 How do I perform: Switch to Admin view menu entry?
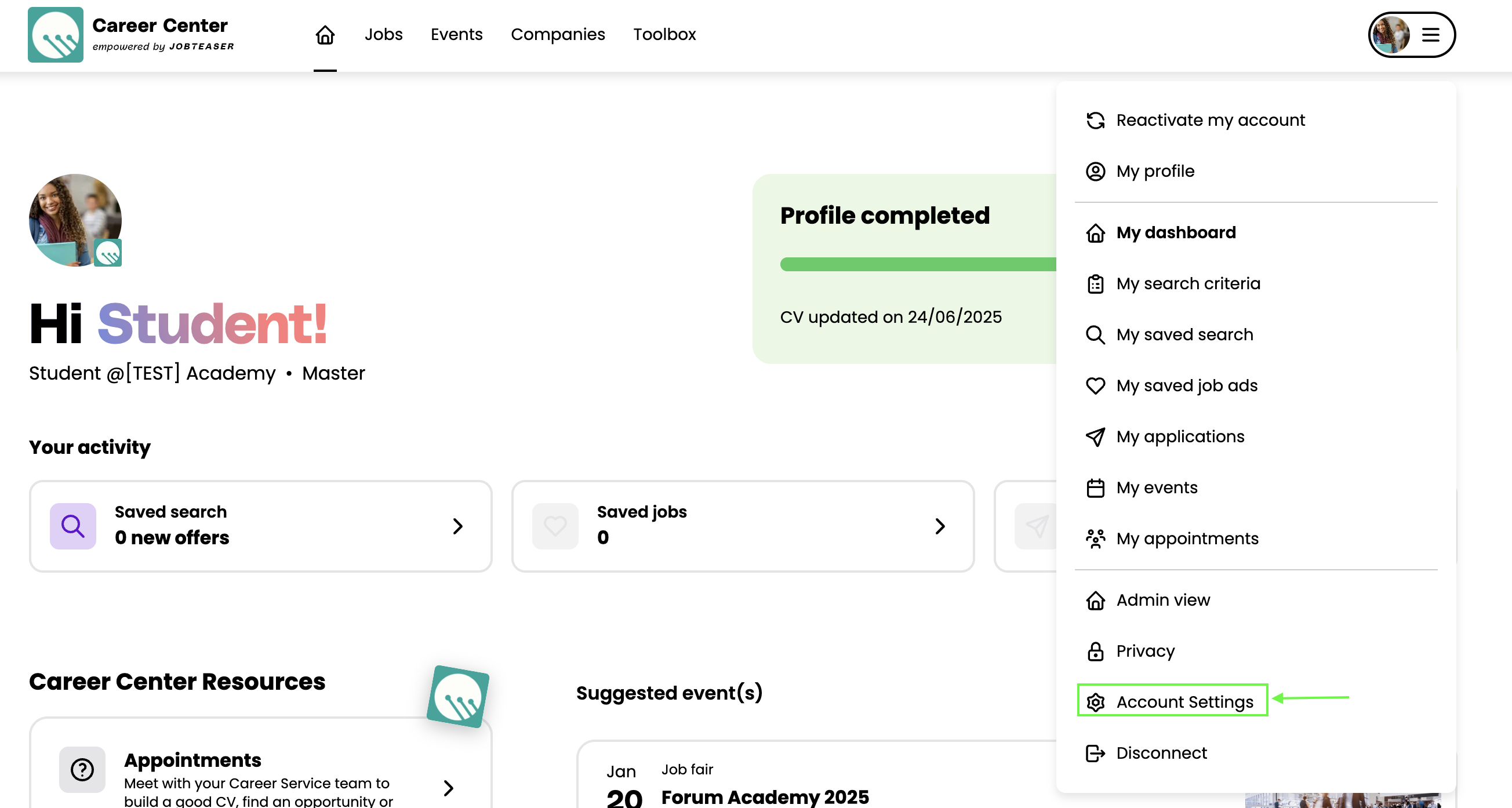point(1163,600)
